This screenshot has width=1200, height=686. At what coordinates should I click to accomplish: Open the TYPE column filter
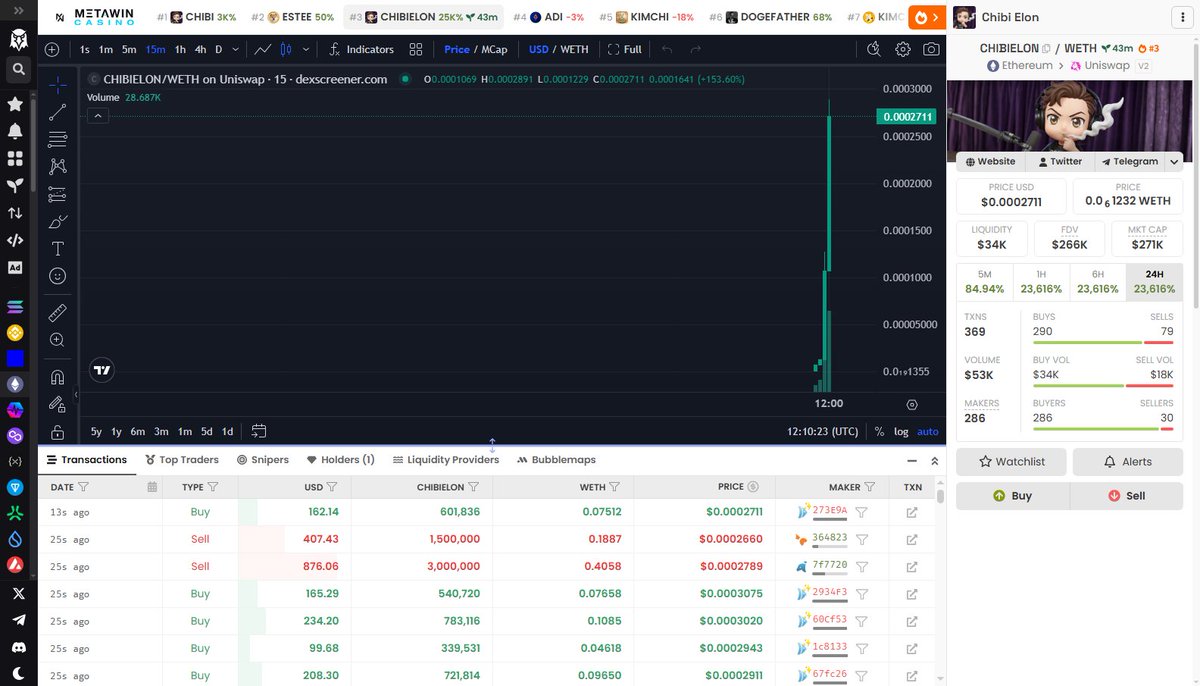(212, 487)
